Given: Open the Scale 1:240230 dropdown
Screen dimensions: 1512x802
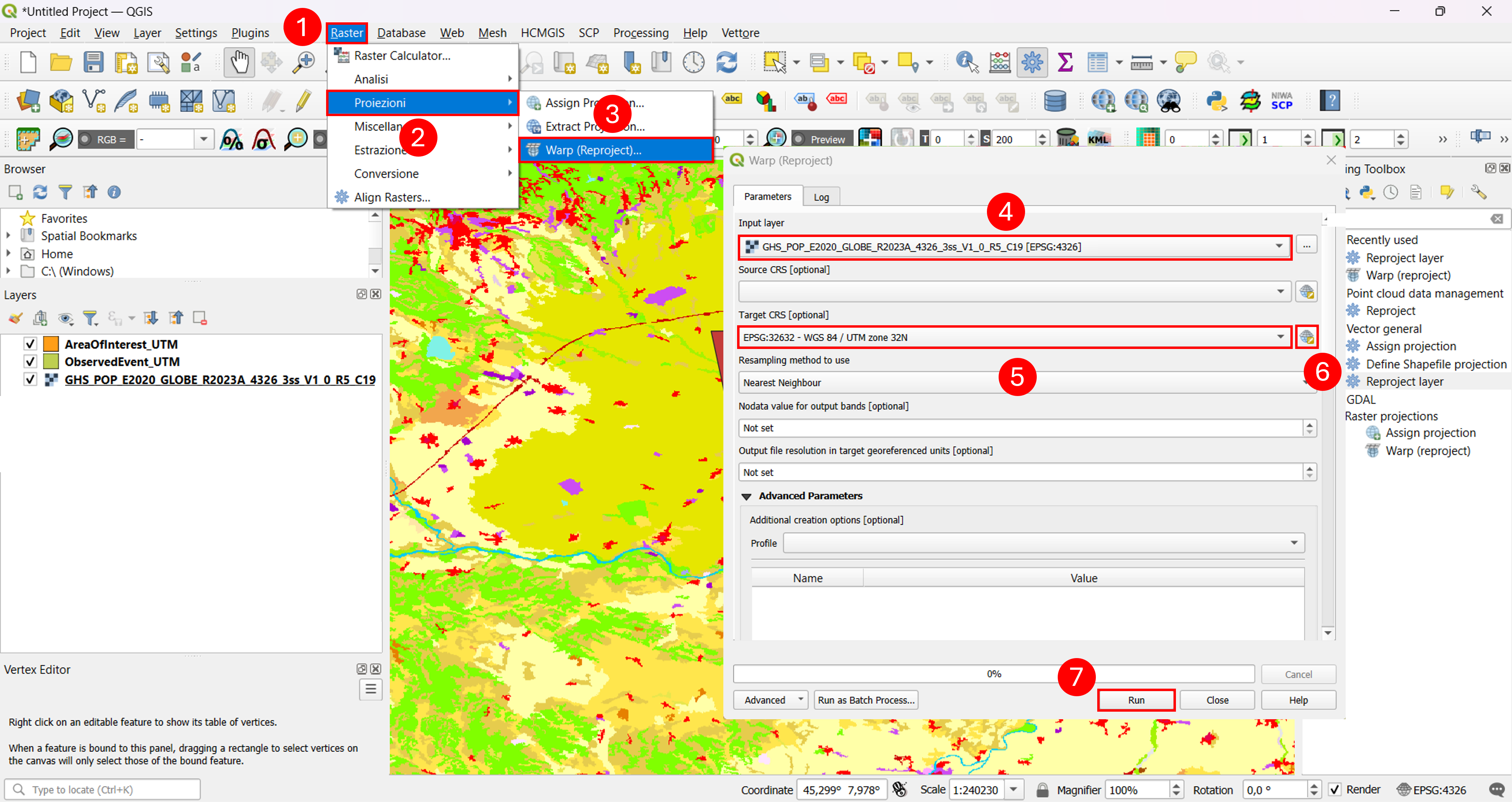Looking at the screenshot, I should coord(1014,790).
